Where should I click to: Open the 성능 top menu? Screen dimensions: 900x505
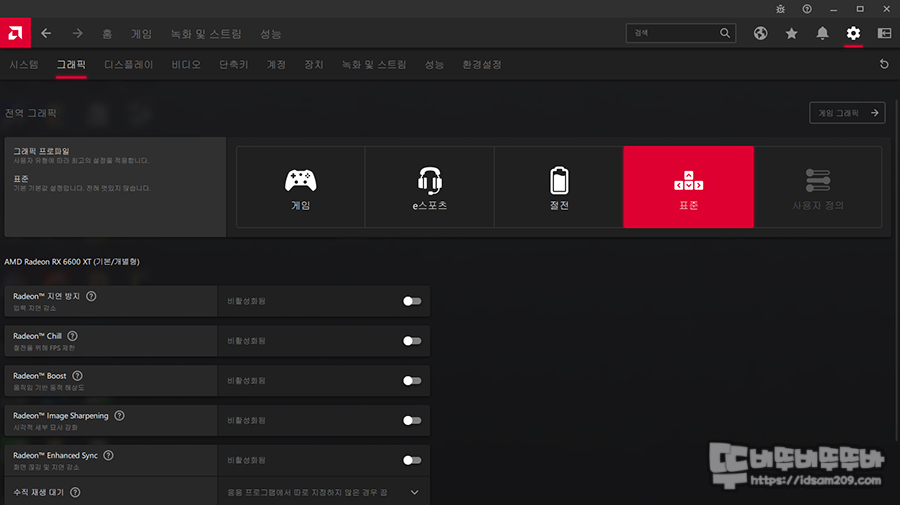tap(270, 34)
